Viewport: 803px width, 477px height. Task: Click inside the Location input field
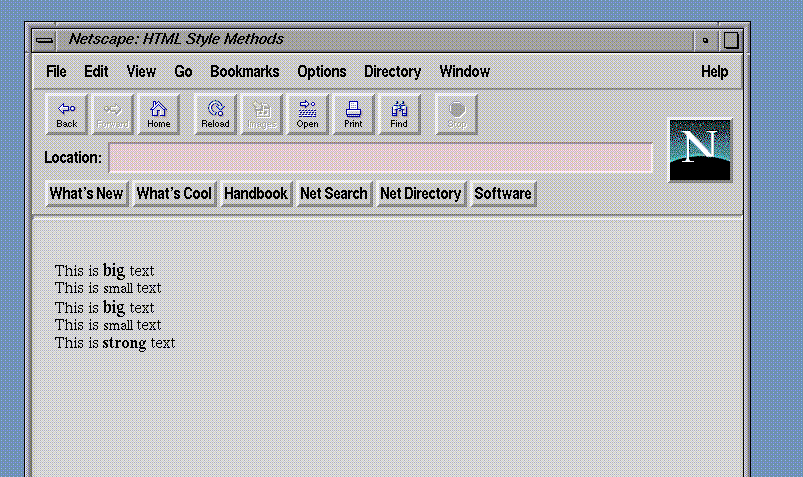(x=381, y=157)
